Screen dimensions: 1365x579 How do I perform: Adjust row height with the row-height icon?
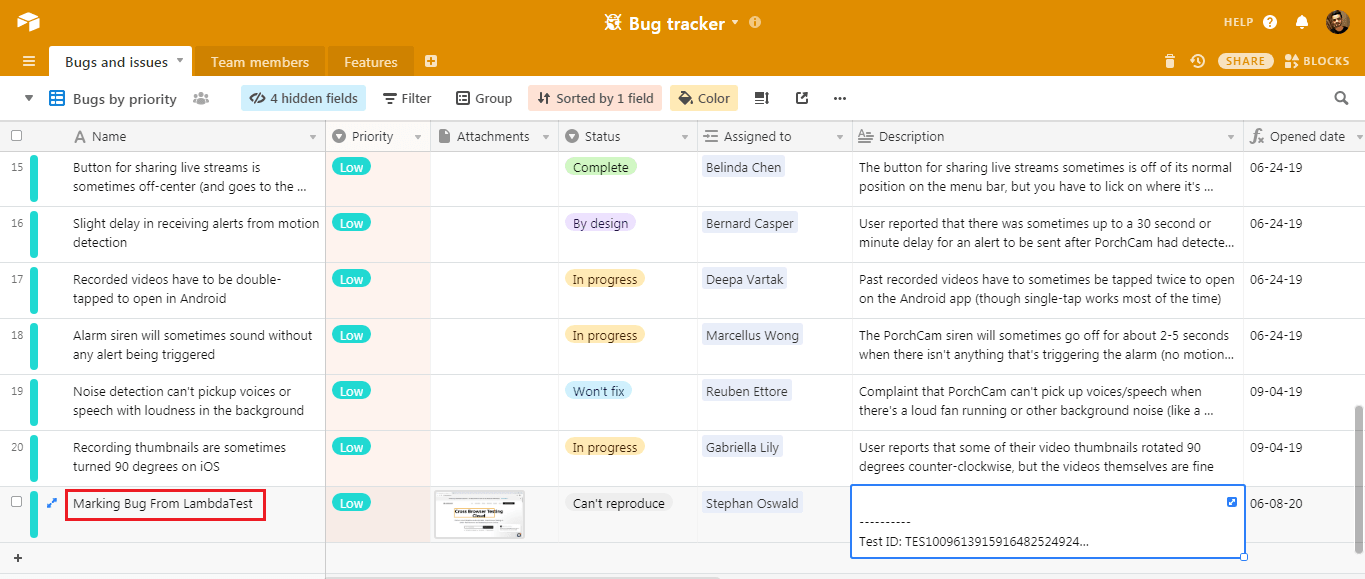(762, 97)
